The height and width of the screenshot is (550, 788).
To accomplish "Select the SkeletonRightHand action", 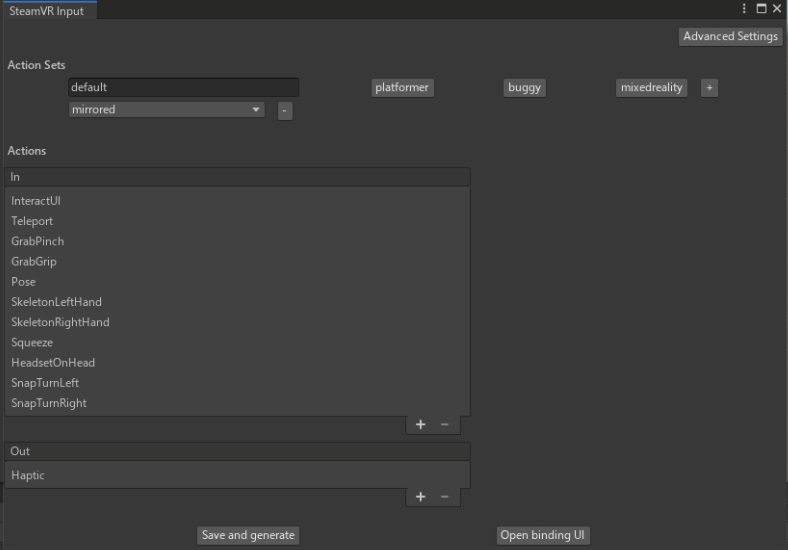I will pos(237,322).
